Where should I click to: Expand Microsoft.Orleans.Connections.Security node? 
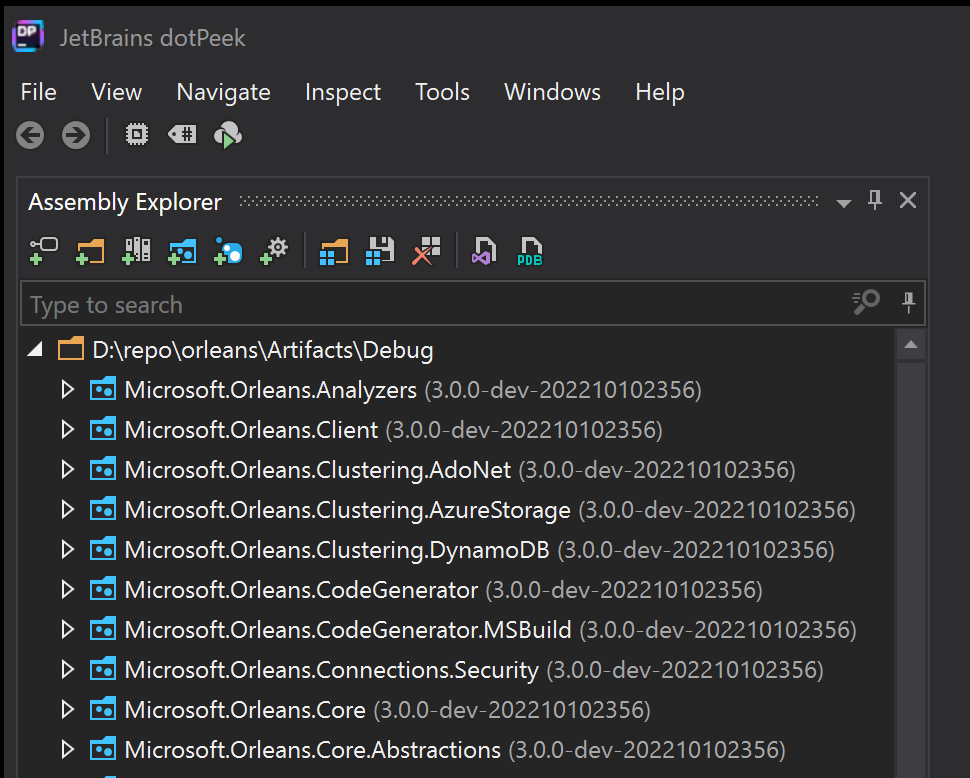[68, 670]
